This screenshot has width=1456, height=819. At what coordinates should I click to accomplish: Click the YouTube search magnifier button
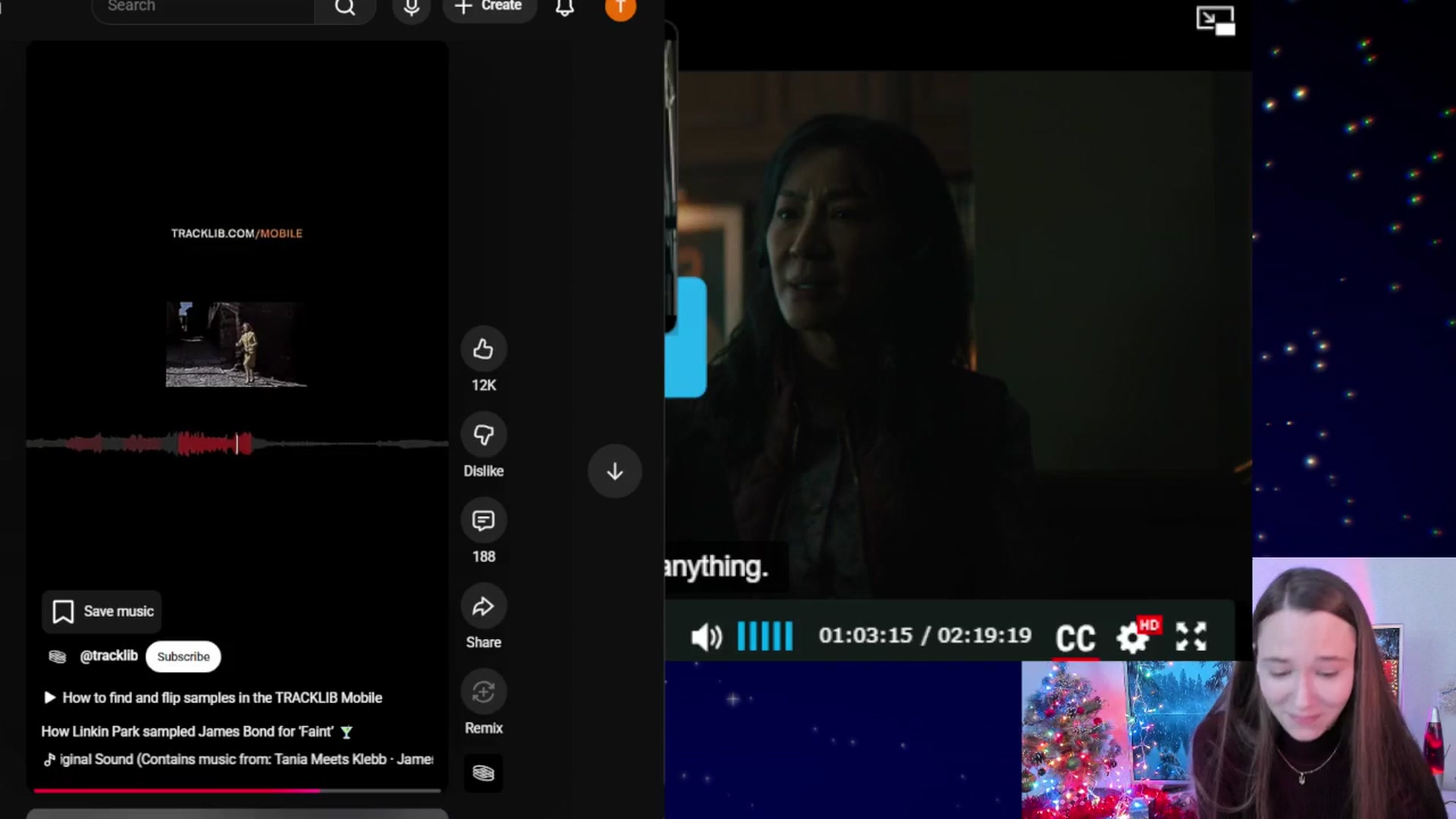coord(345,8)
